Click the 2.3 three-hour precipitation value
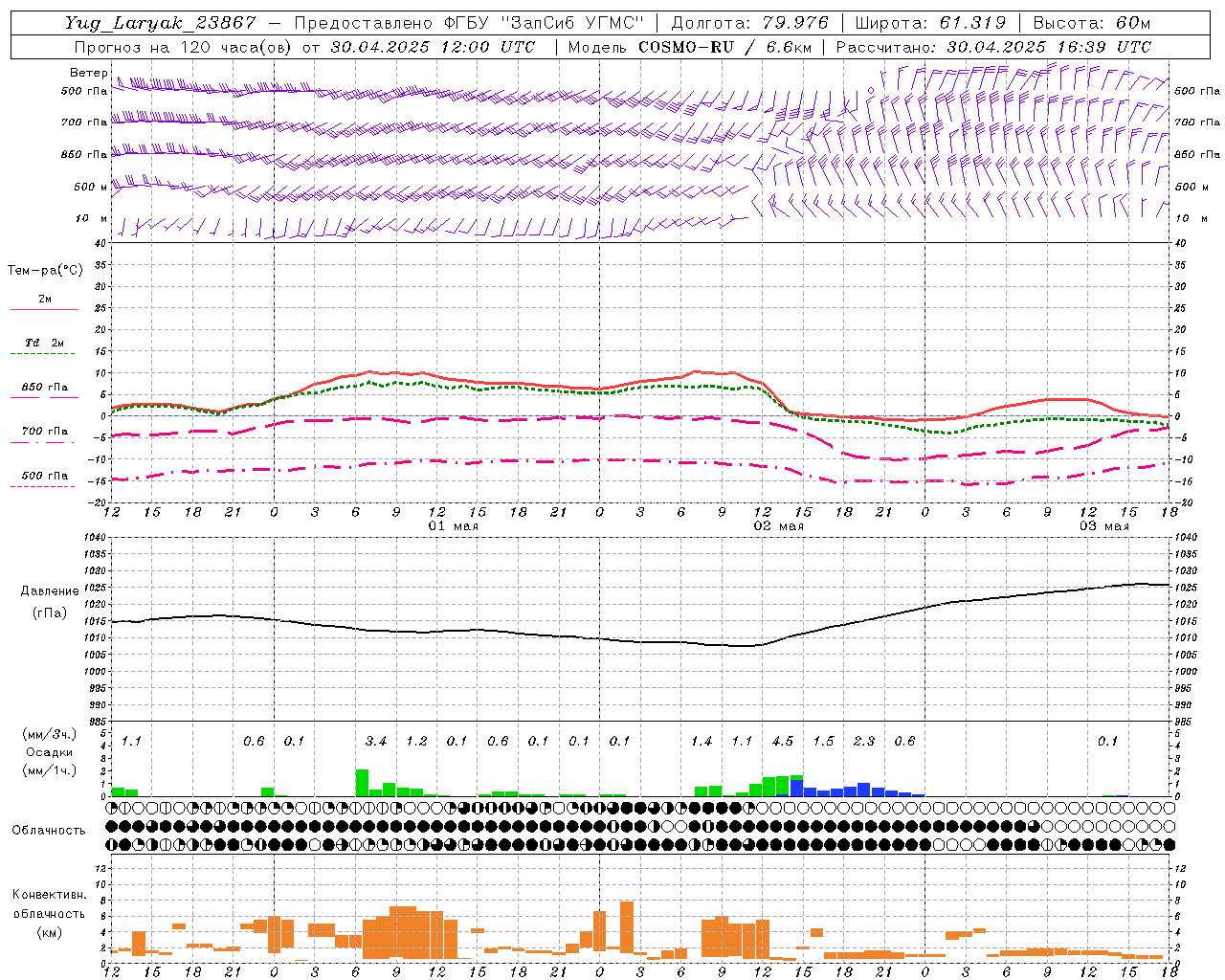The width and height of the screenshot is (1225, 980). [864, 742]
